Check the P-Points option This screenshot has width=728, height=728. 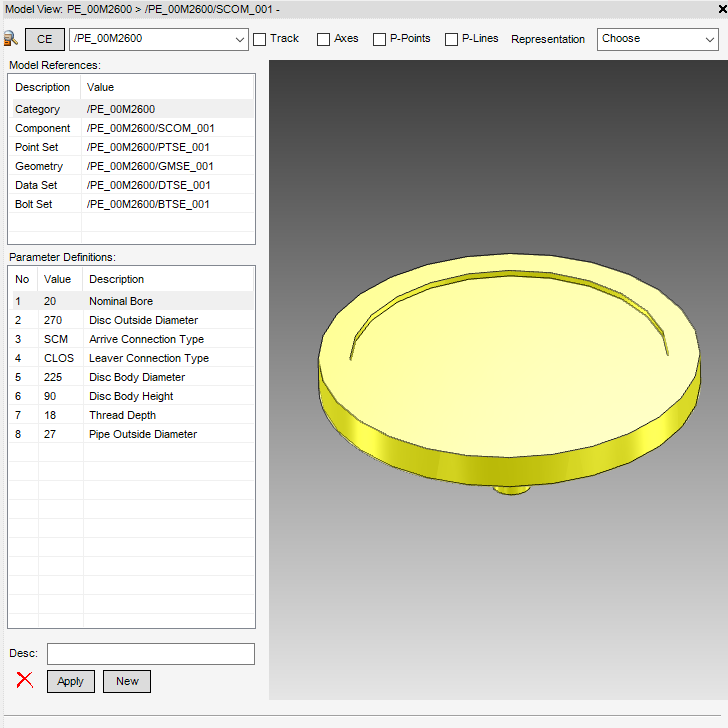(380, 39)
